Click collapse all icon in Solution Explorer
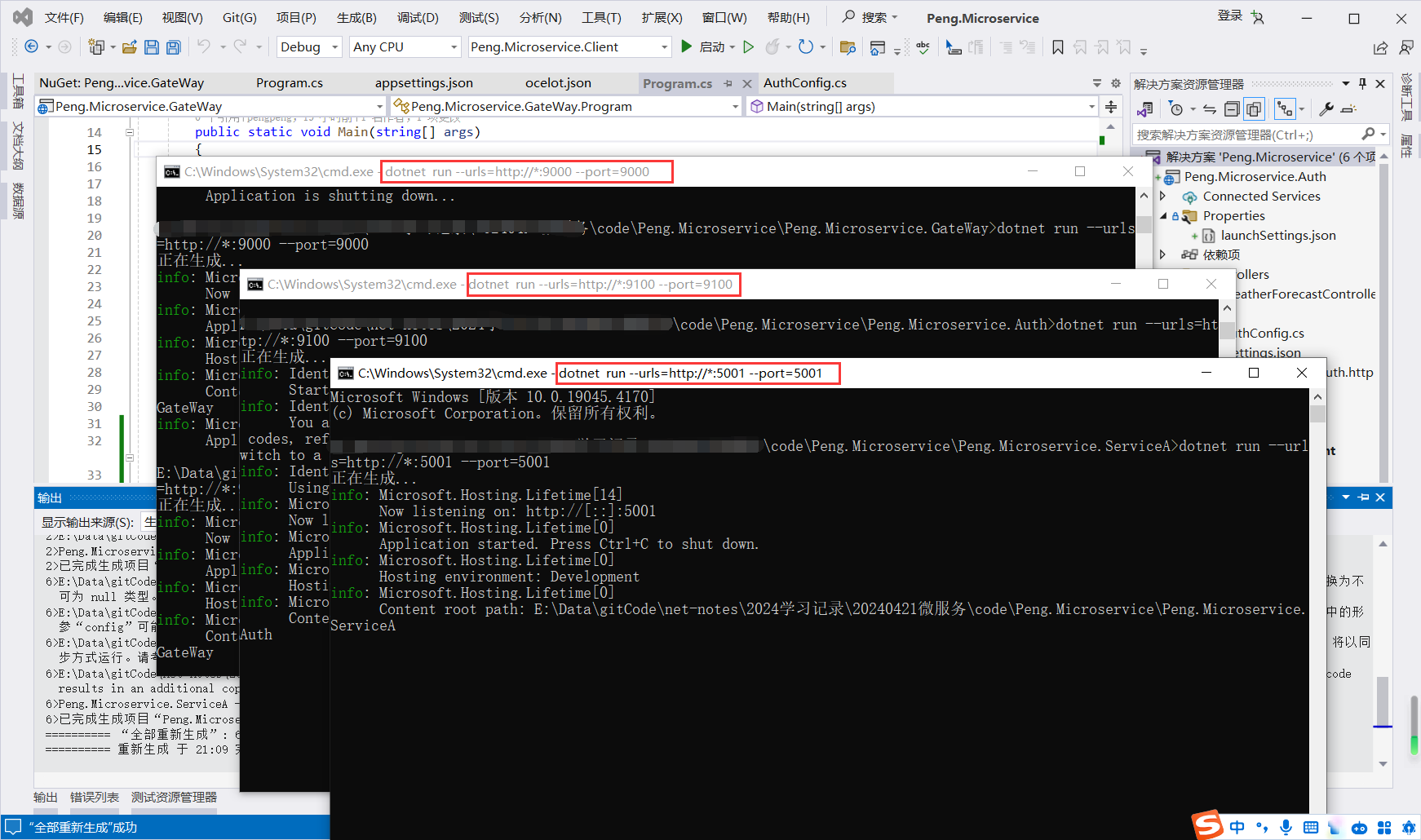The image size is (1421, 840). coord(1232,108)
